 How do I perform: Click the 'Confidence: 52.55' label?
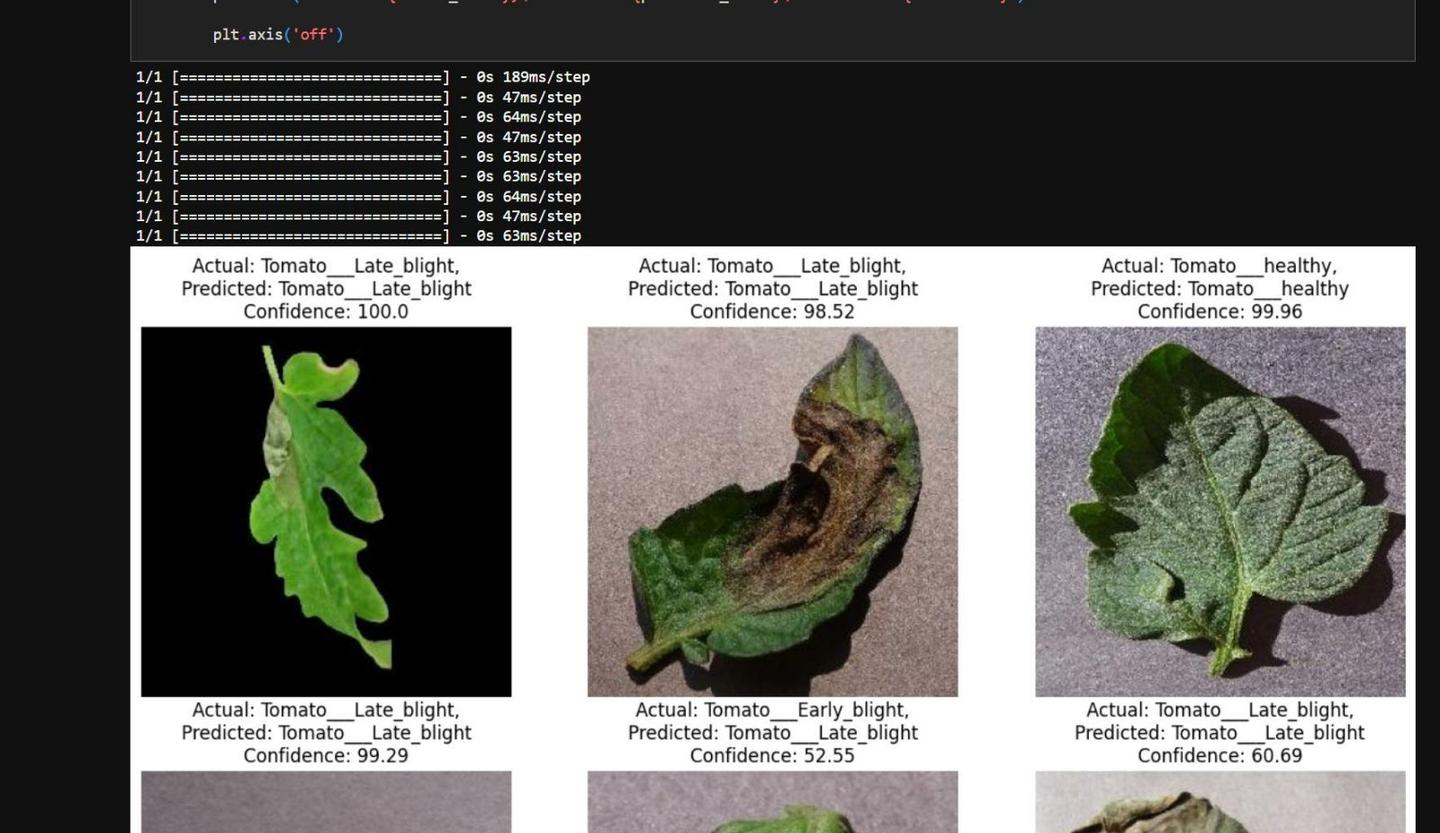coord(772,756)
